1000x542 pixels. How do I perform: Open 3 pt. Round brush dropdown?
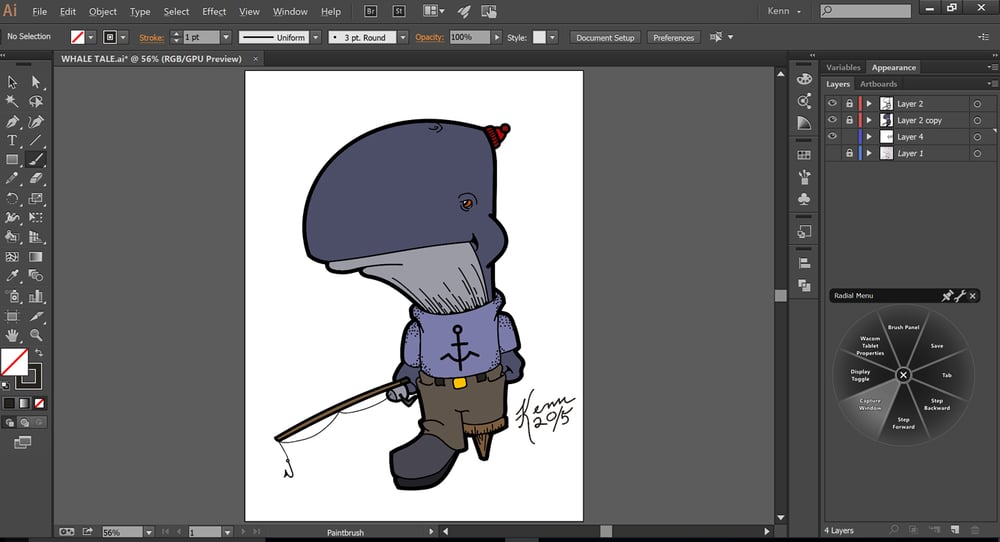pyautogui.click(x=403, y=38)
